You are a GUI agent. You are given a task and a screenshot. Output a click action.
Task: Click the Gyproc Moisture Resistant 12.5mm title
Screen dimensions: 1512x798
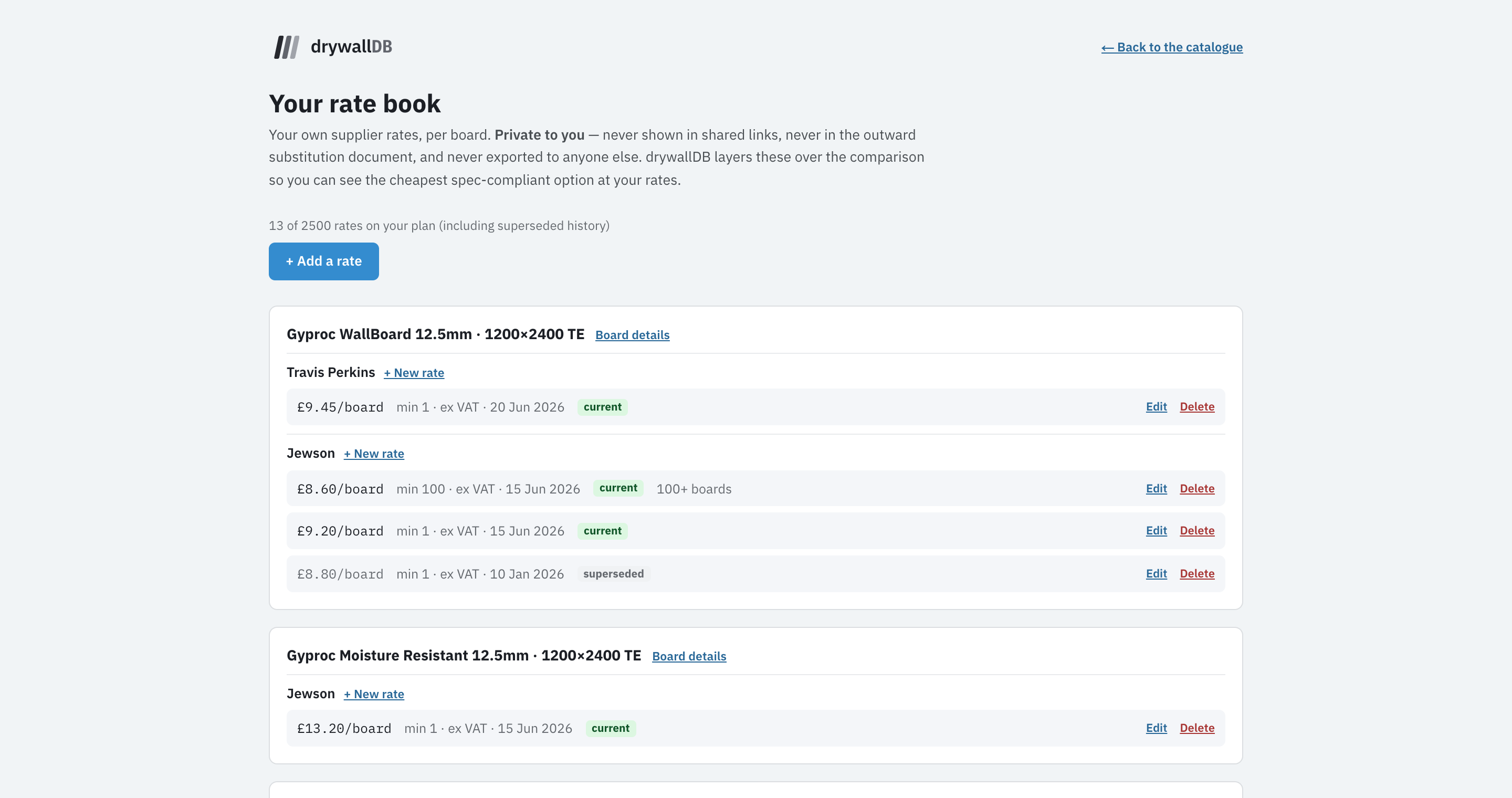(x=464, y=655)
